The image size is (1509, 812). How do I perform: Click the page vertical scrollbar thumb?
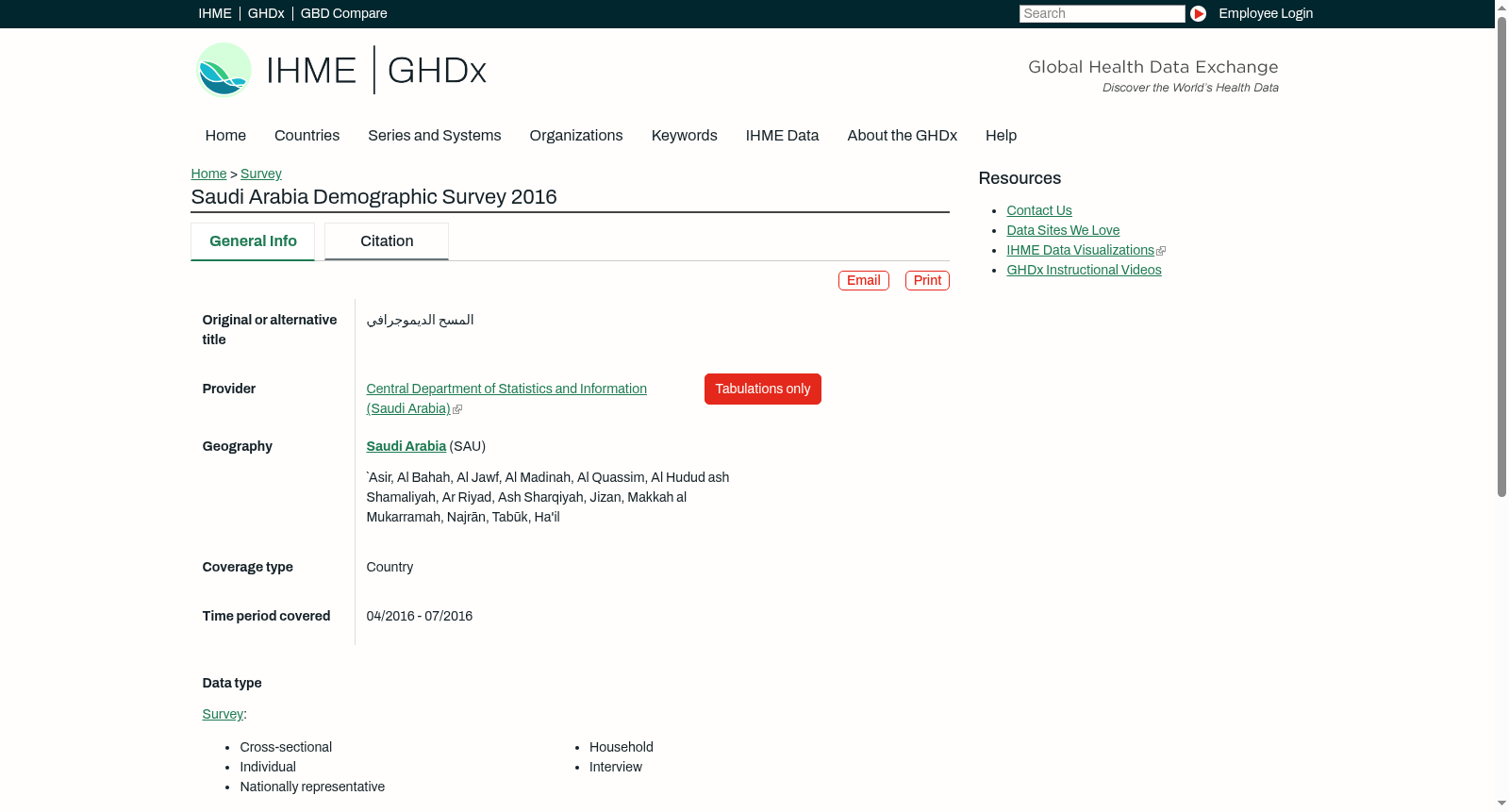(x=1501, y=255)
